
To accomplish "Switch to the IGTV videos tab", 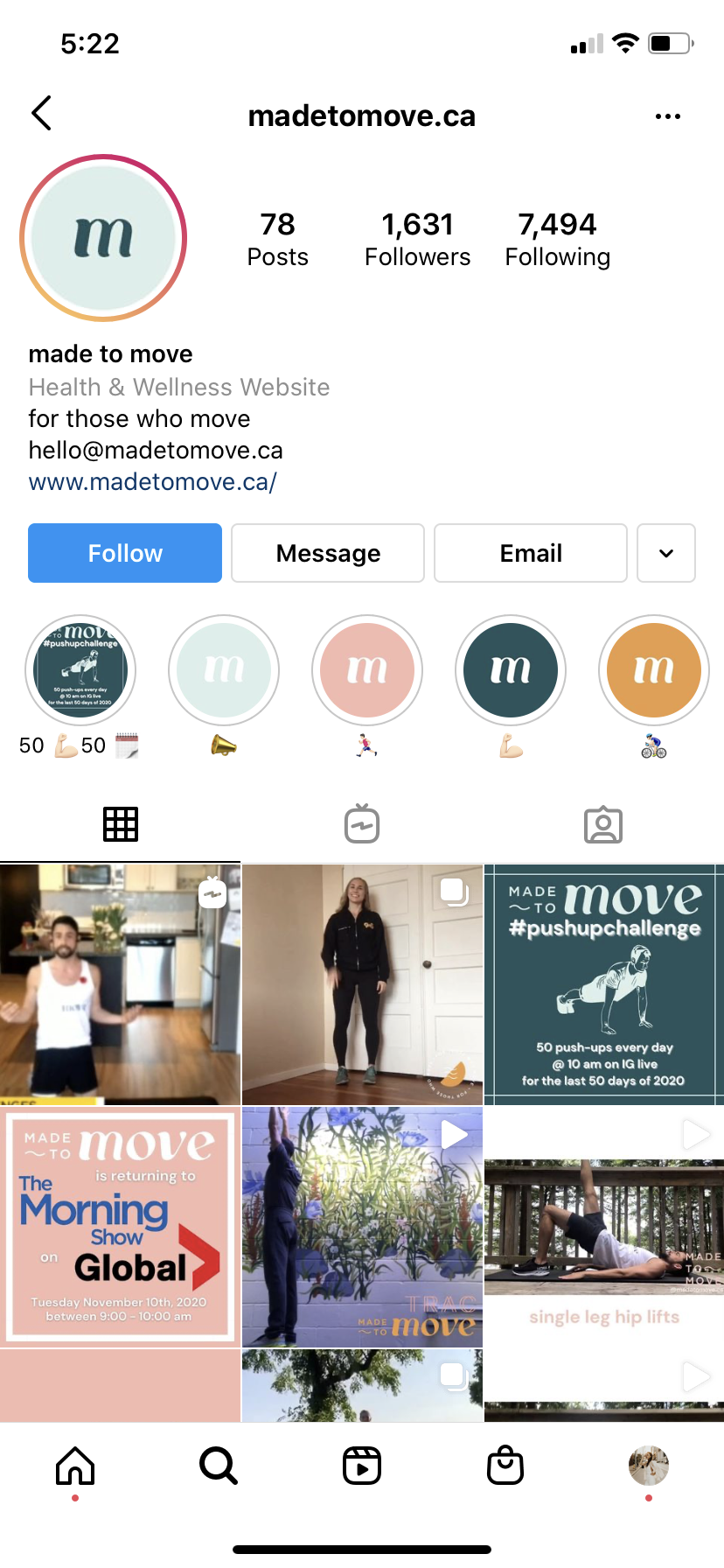I will coord(362,824).
